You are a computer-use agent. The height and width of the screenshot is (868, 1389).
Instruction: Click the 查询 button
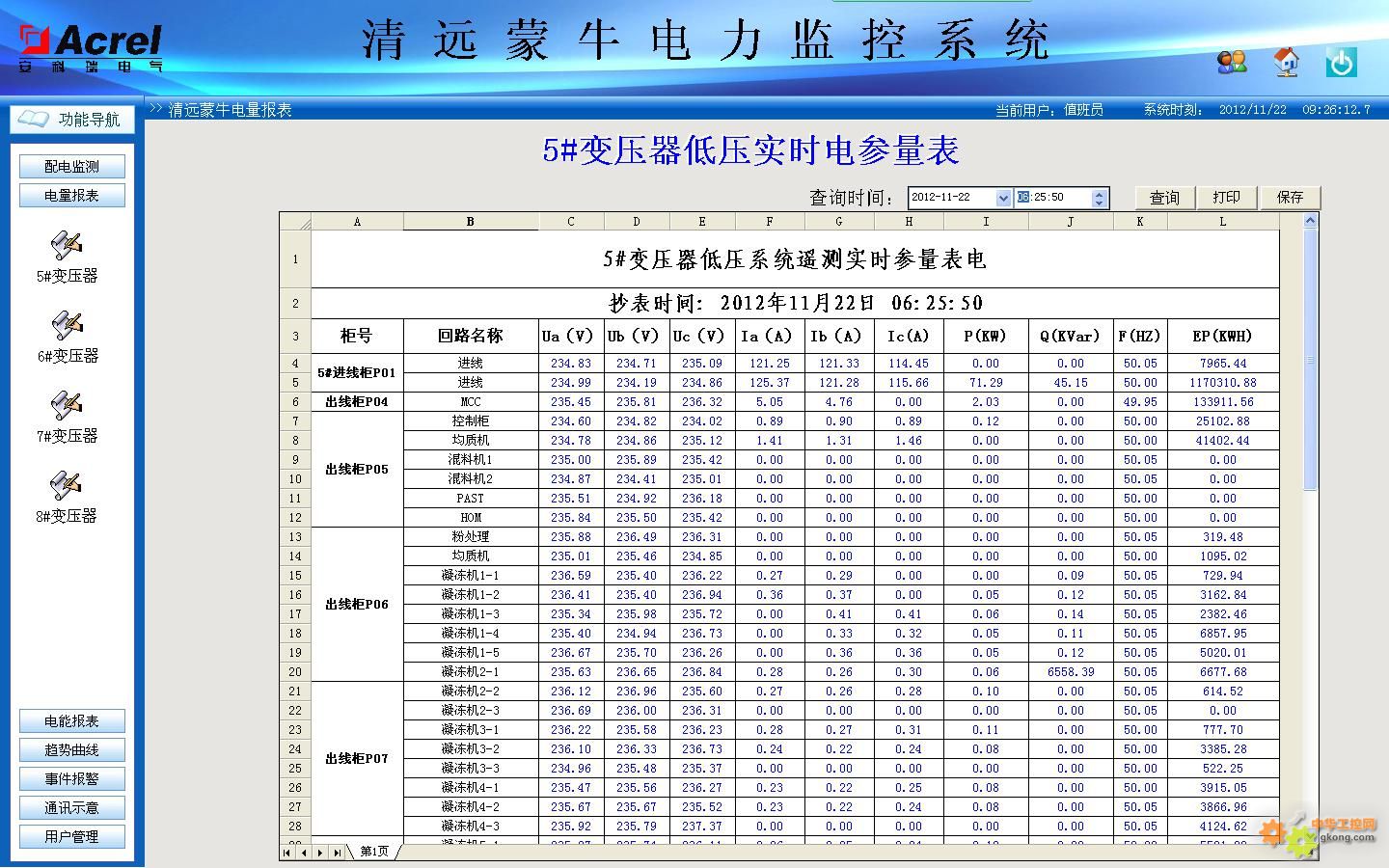point(1164,198)
